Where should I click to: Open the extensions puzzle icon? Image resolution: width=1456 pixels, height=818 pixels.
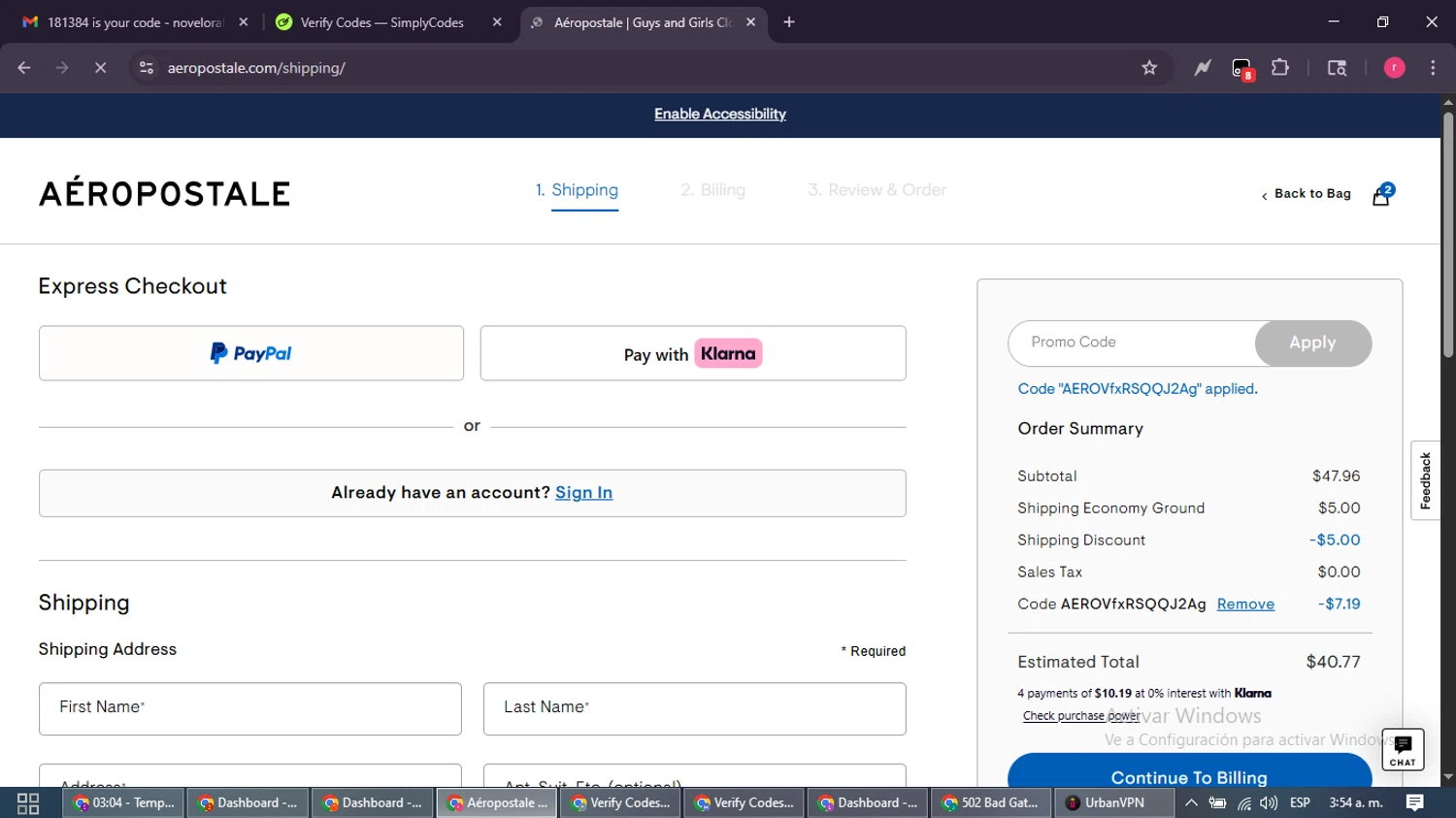point(1280,68)
